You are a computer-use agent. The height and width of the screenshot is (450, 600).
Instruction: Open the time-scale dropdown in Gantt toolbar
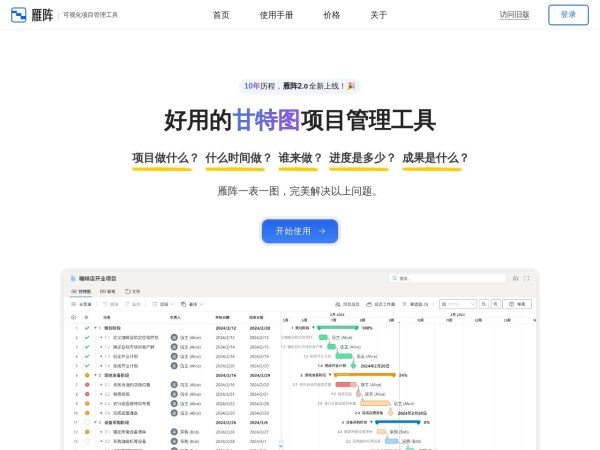(x=458, y=303)
